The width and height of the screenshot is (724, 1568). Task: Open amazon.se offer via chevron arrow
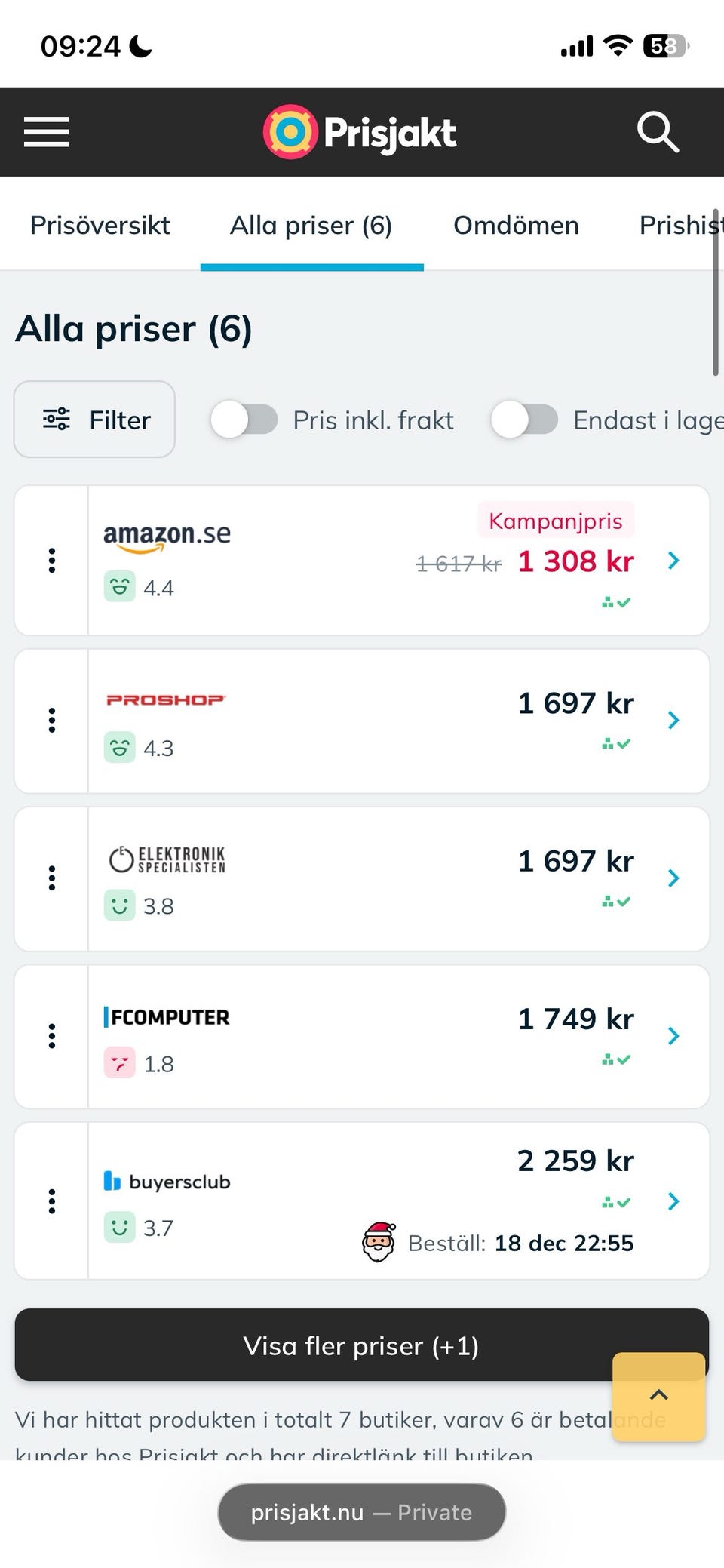click(673, 561)
